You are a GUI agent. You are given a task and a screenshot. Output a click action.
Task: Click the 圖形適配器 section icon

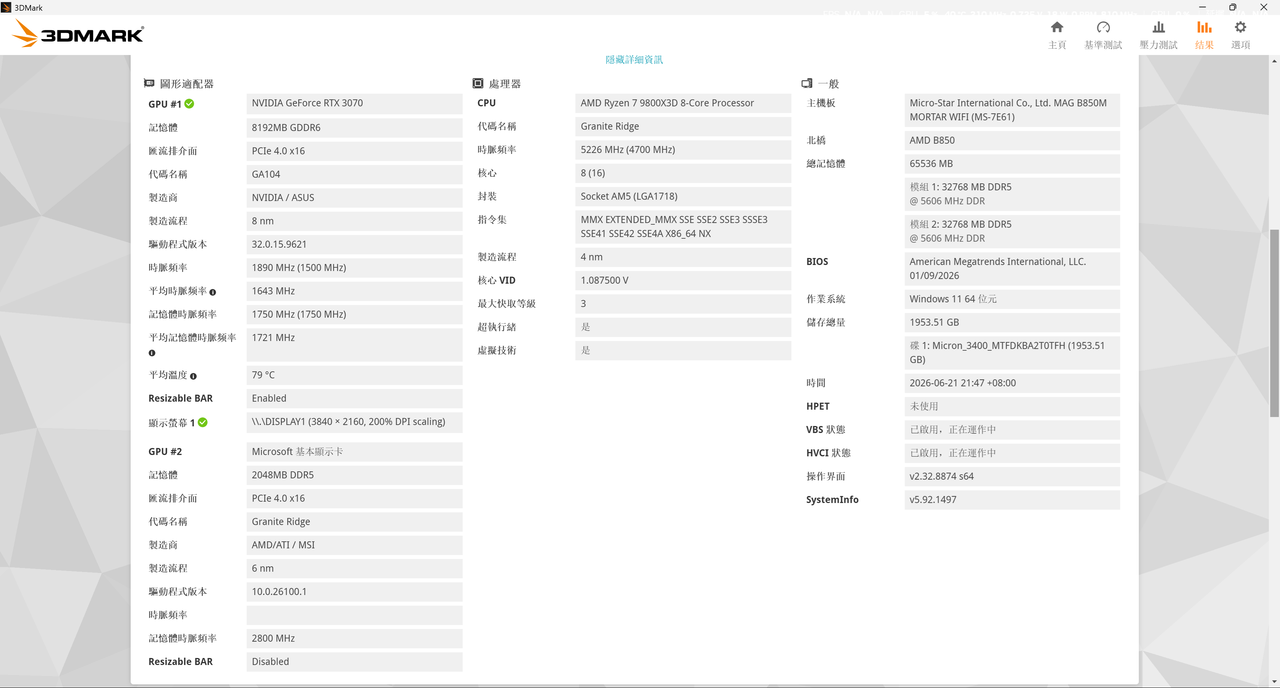[x=149, y=84]
